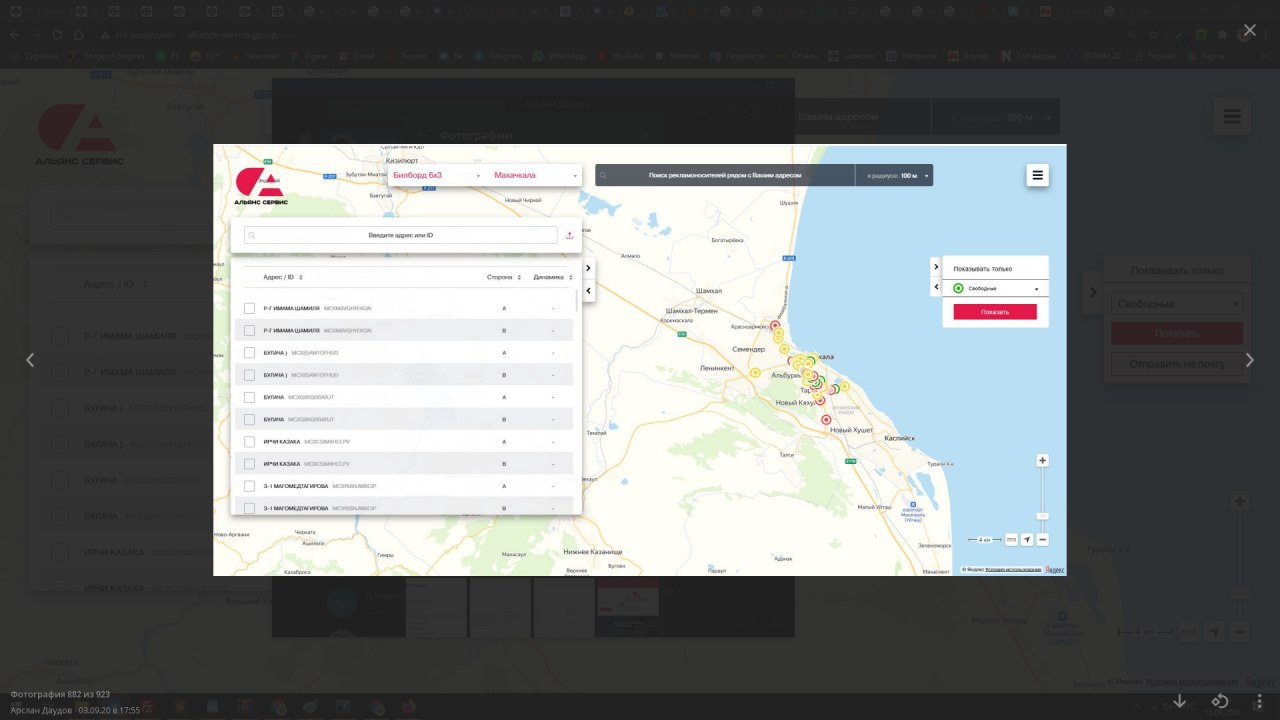The image size is (1280, 720).
Task: Click the Нижнее Казанище map label
Action: click(x=593, y=552)
